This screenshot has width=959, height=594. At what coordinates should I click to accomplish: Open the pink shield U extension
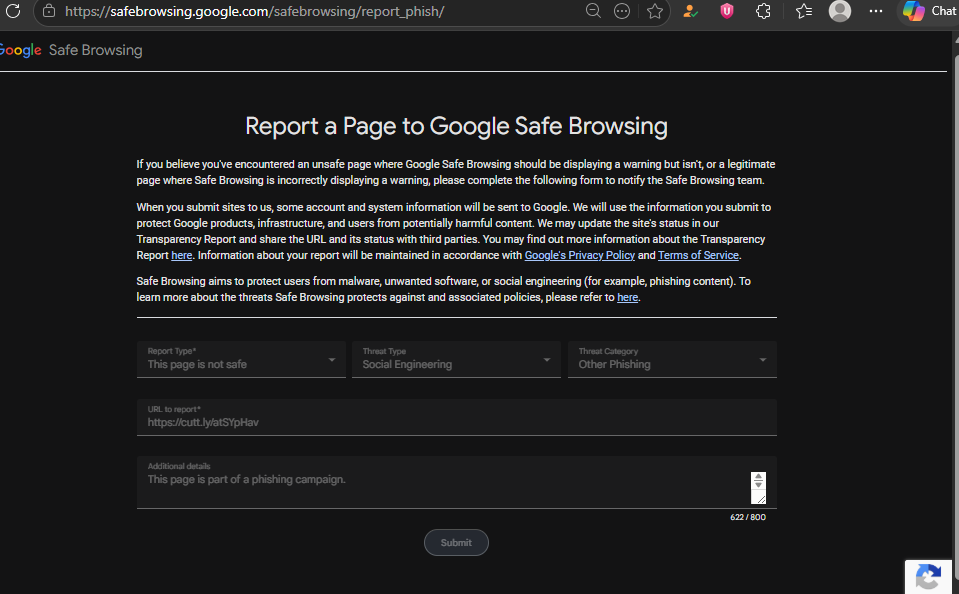[727, 11]
